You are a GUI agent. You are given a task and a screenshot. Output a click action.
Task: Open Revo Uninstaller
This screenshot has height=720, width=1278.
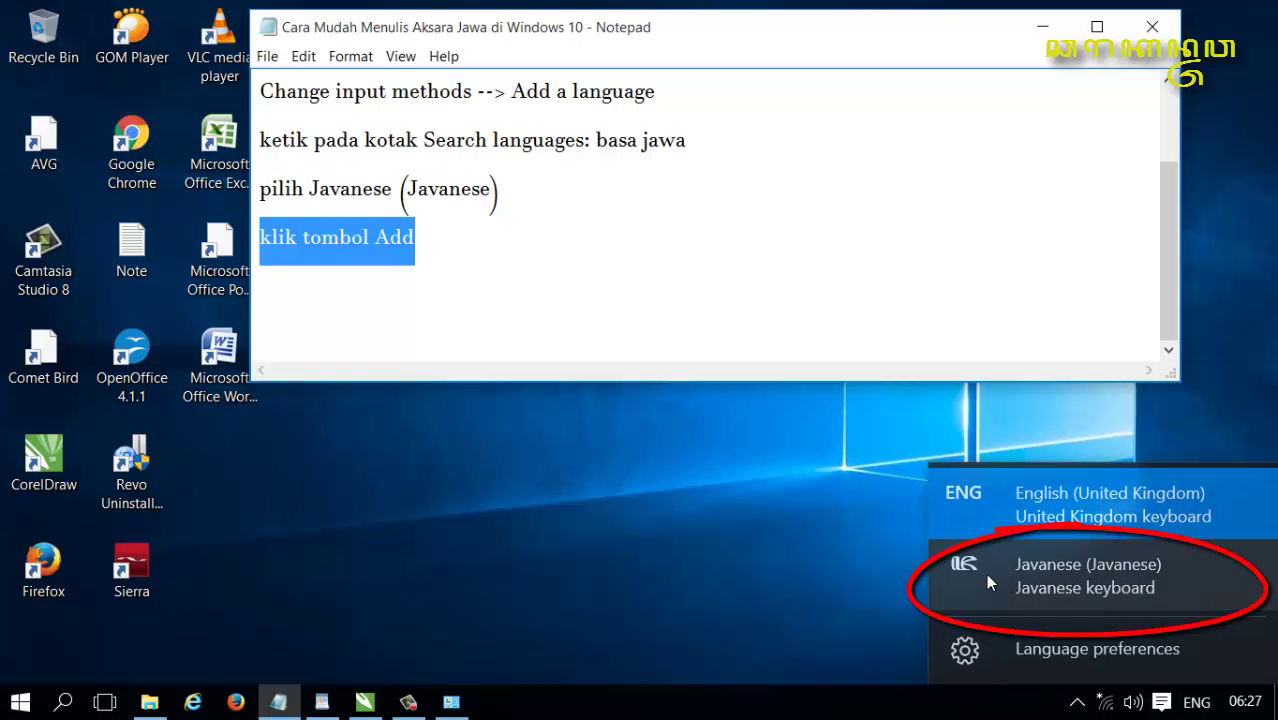point(131,454)
